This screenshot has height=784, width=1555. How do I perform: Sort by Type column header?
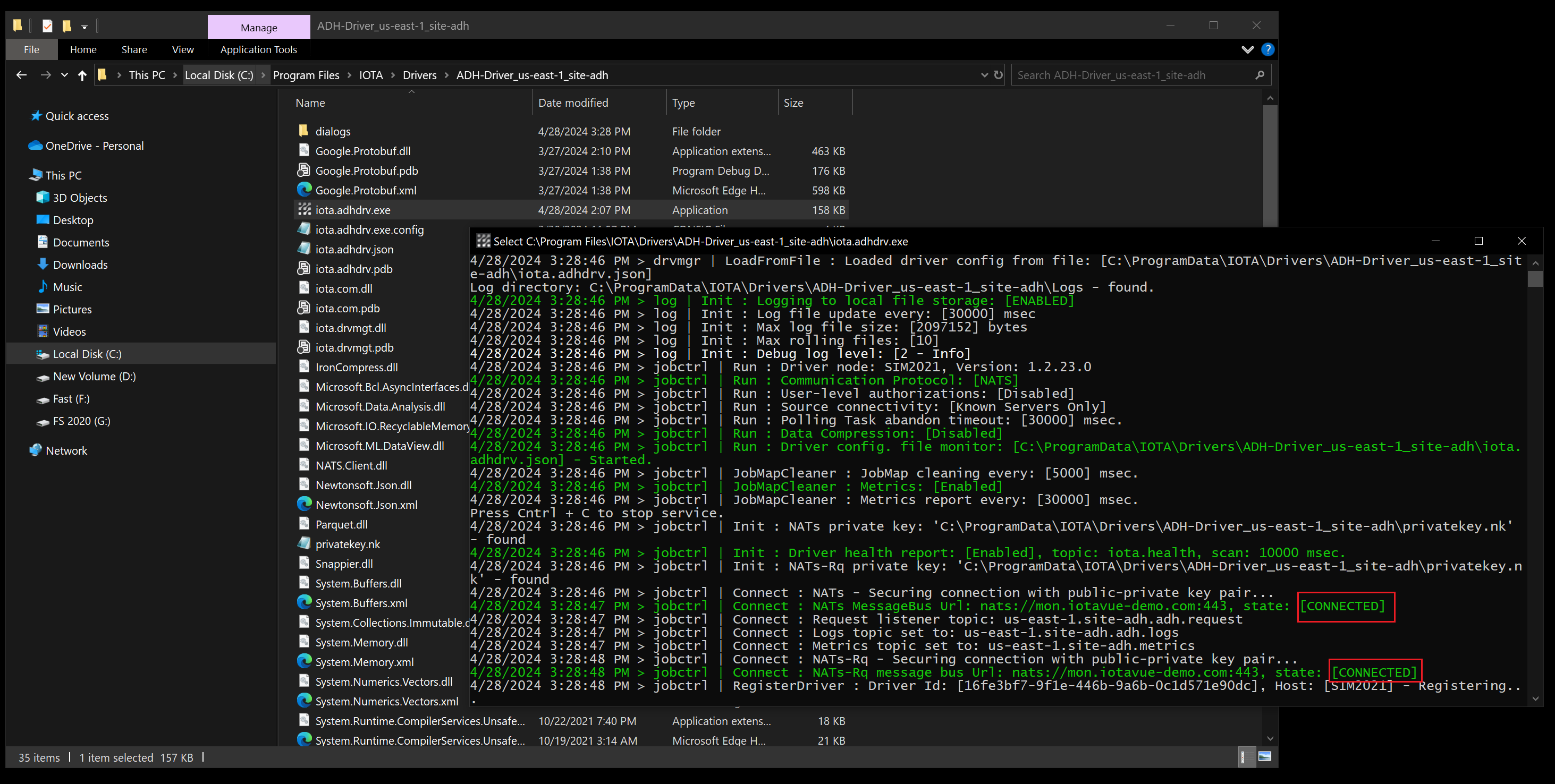point(683,103)
